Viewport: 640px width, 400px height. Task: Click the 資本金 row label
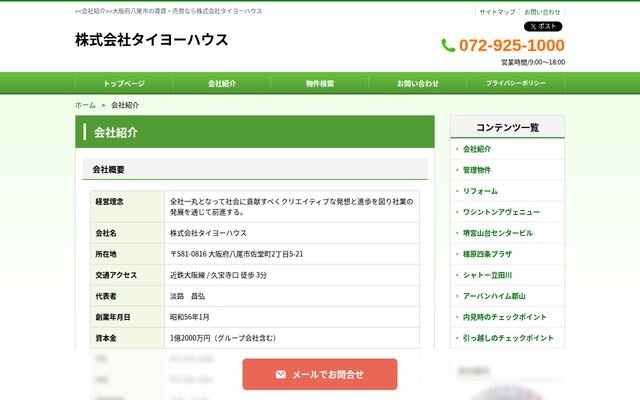click(106, 338)
